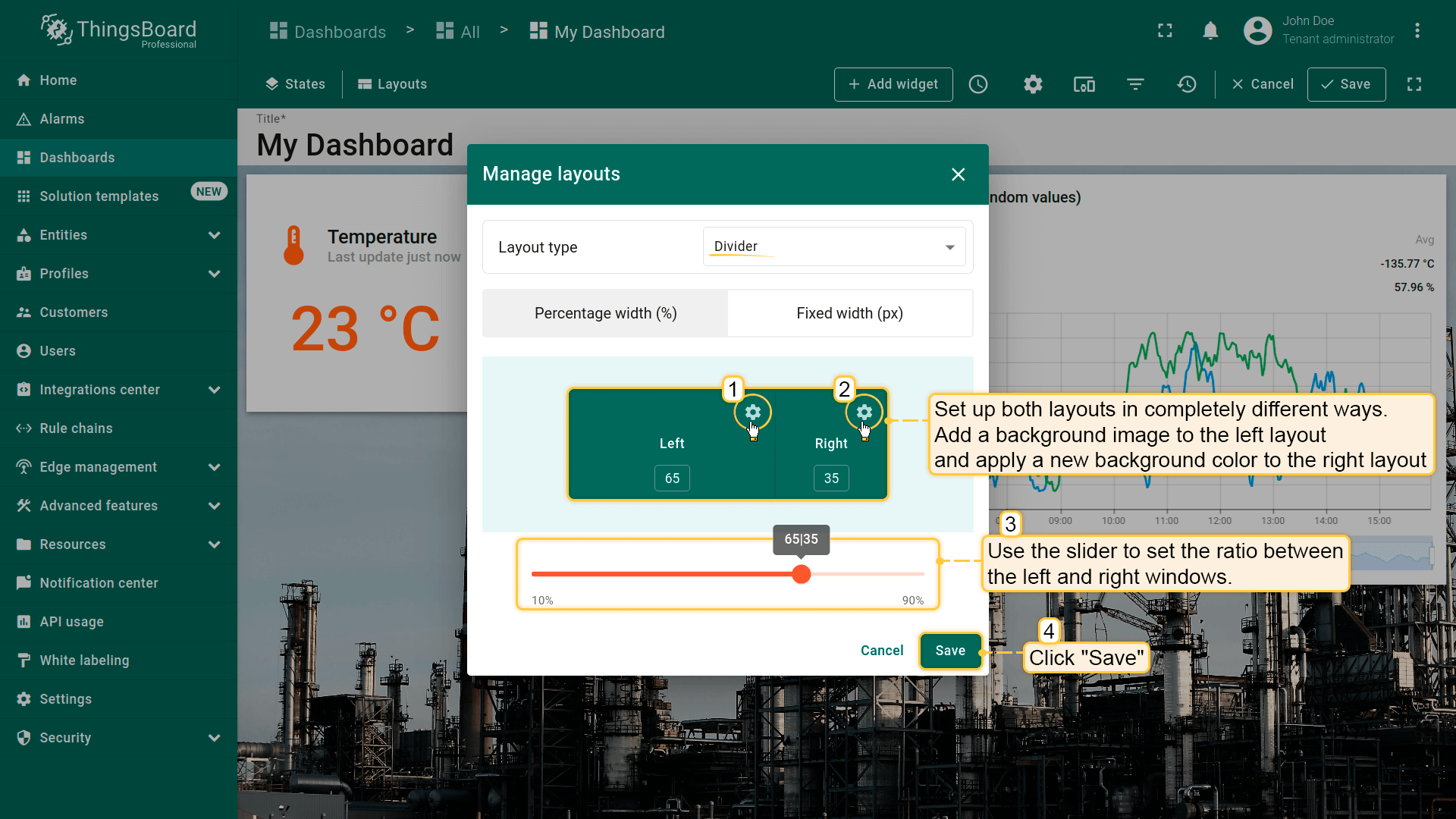Screen dimensions: 1456x819
Task: Go to Alarms in sidebar
Action: pos(62,119)
